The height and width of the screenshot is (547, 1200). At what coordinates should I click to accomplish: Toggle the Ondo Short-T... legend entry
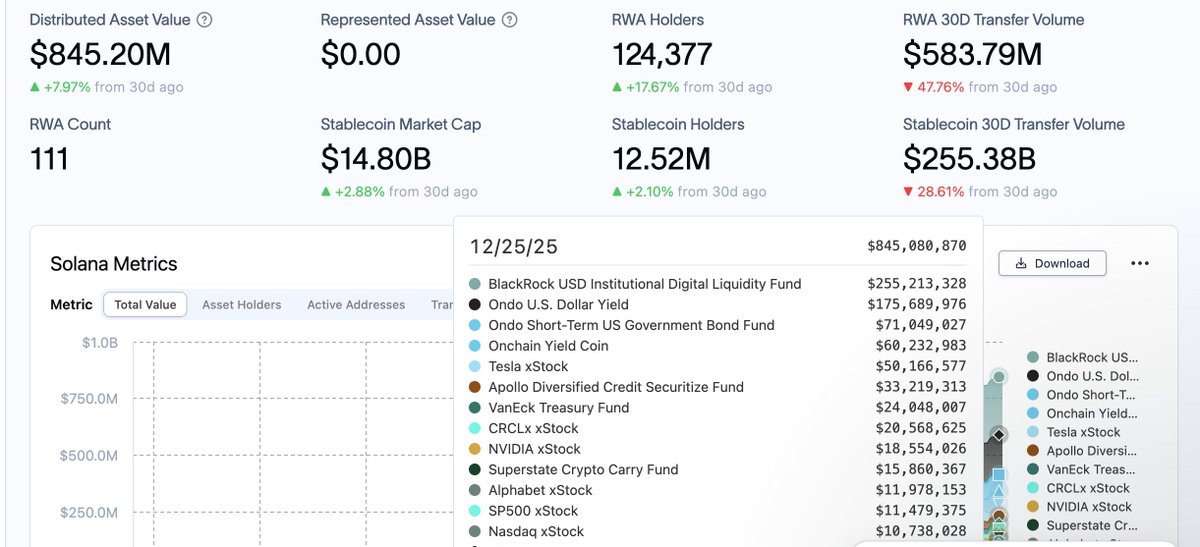(1083, 395)
